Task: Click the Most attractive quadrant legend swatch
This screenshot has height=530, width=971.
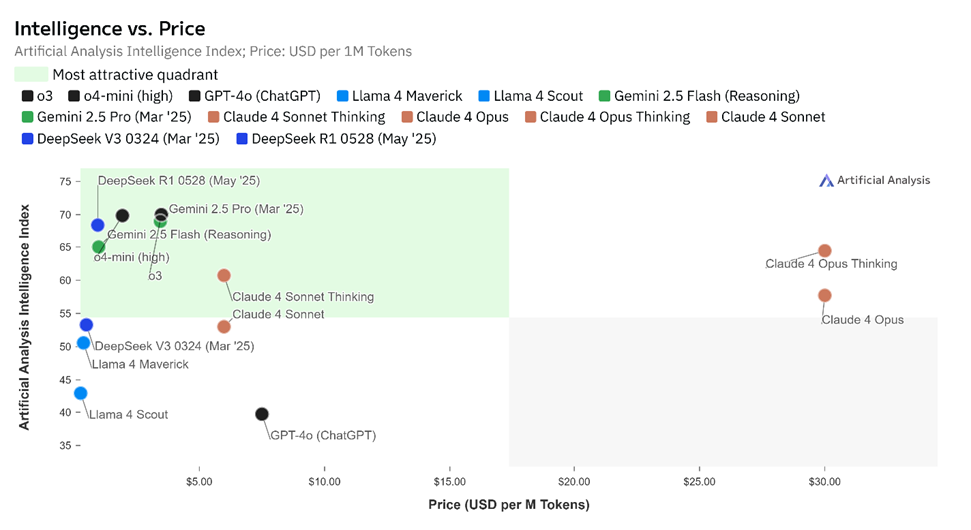Action: point(30,74)
